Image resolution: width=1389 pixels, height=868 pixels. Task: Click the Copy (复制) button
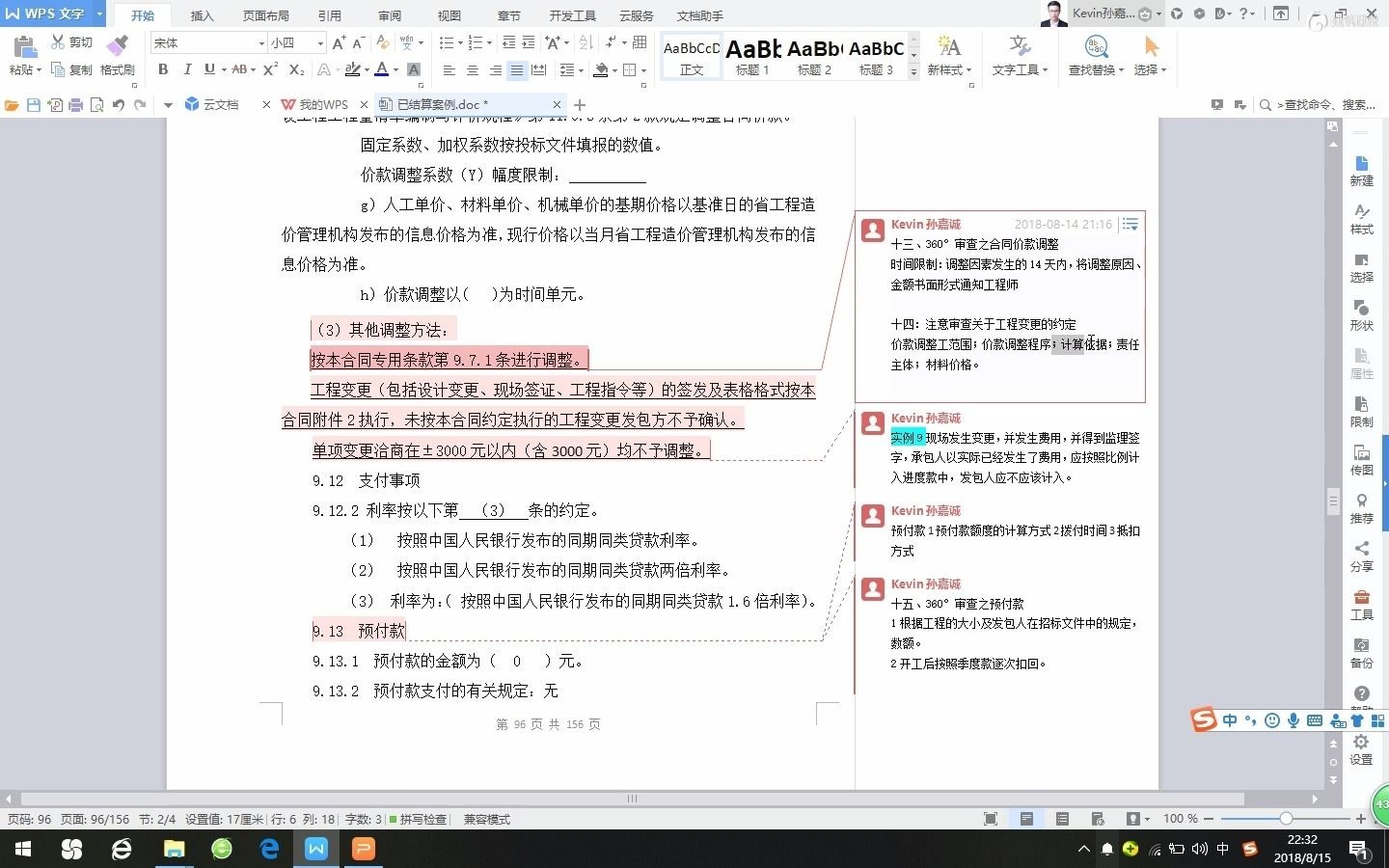tap(71, 69)
